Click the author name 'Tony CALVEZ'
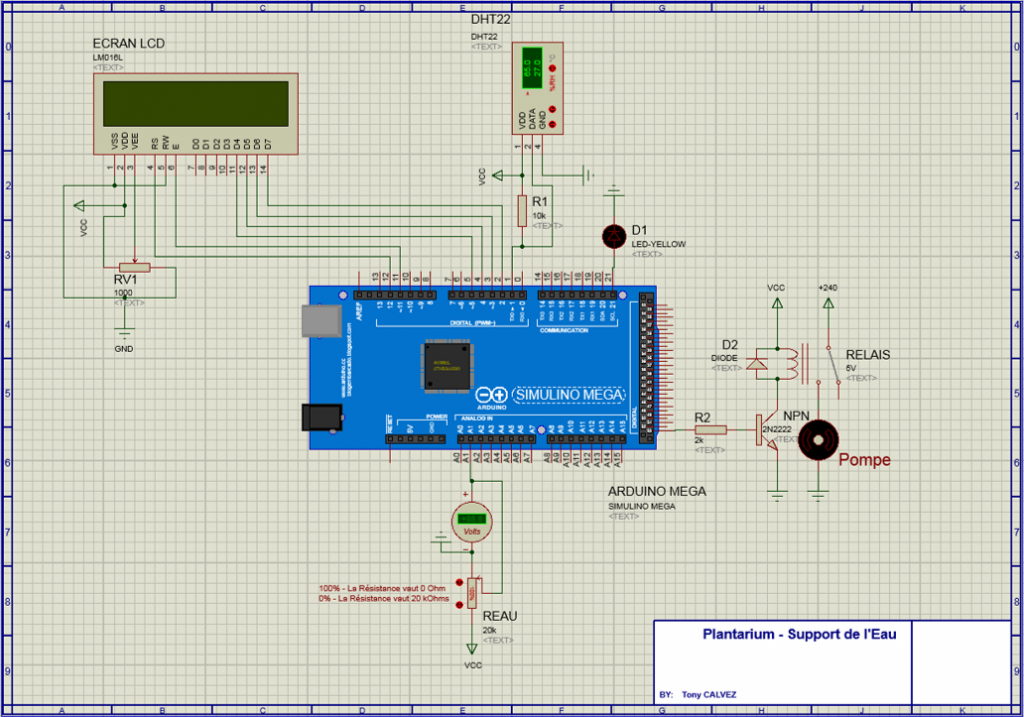The image size is (1024, 717). (x=709, y=695)
